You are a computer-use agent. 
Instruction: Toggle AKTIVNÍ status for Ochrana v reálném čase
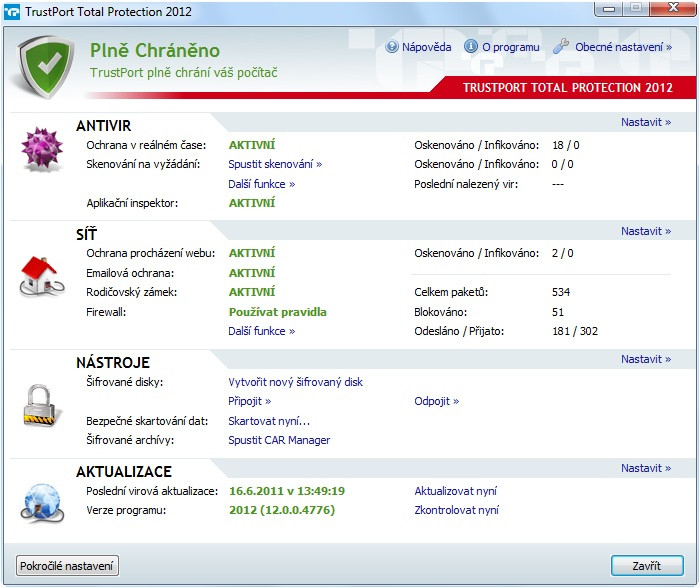(x=252, y=145)
